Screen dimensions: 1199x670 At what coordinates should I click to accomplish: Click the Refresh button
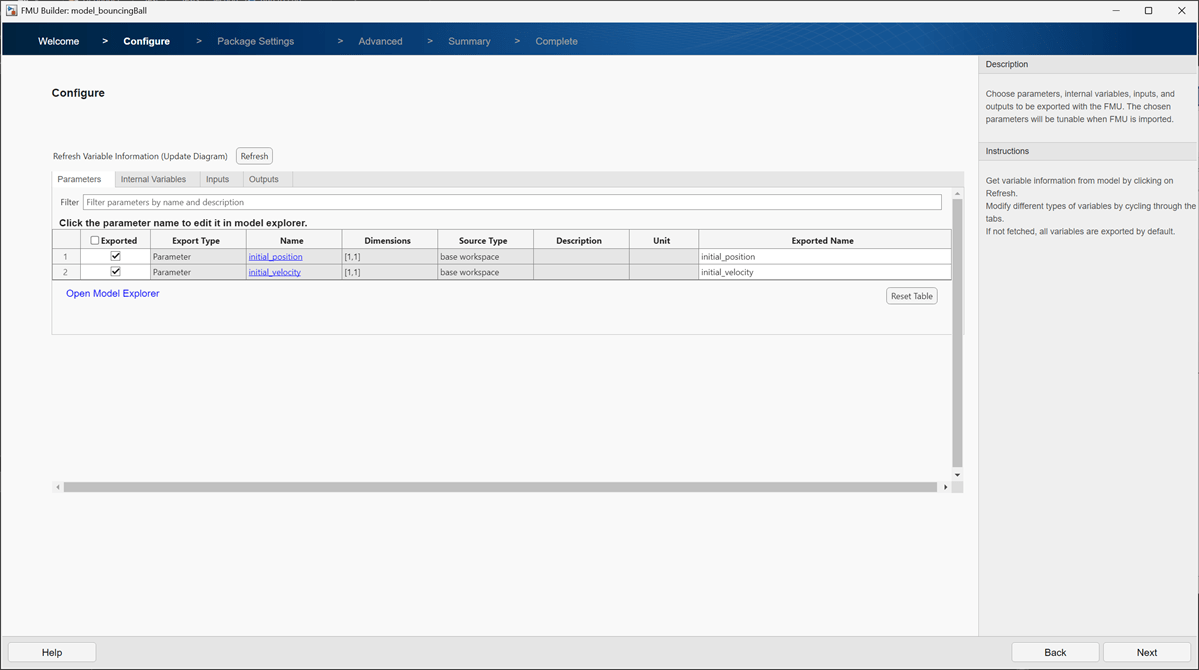point(254,156)
